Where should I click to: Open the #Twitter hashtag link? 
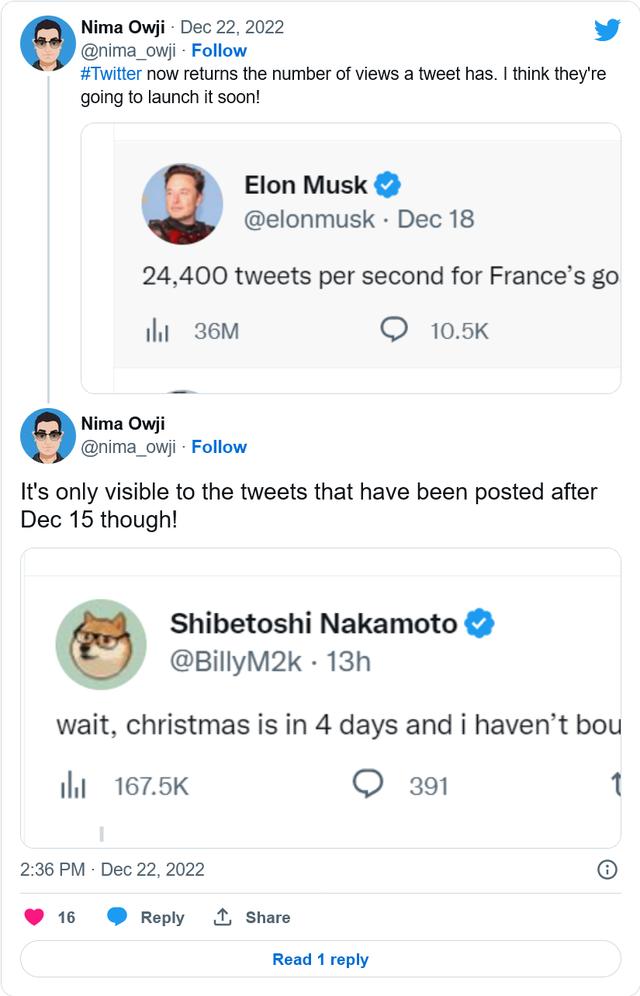[x=111, y=74]
